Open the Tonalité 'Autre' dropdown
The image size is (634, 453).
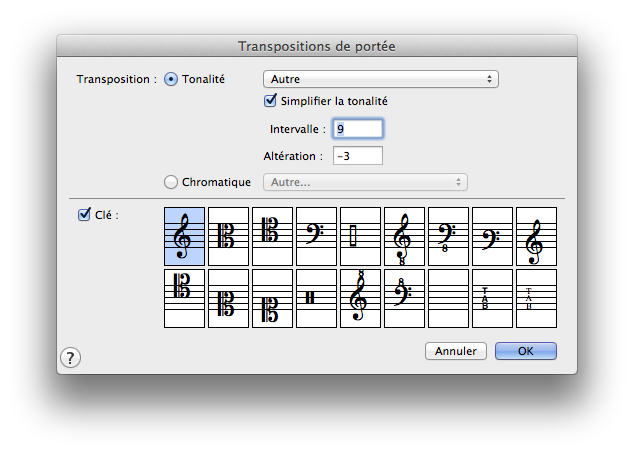(x=380, y=79)
